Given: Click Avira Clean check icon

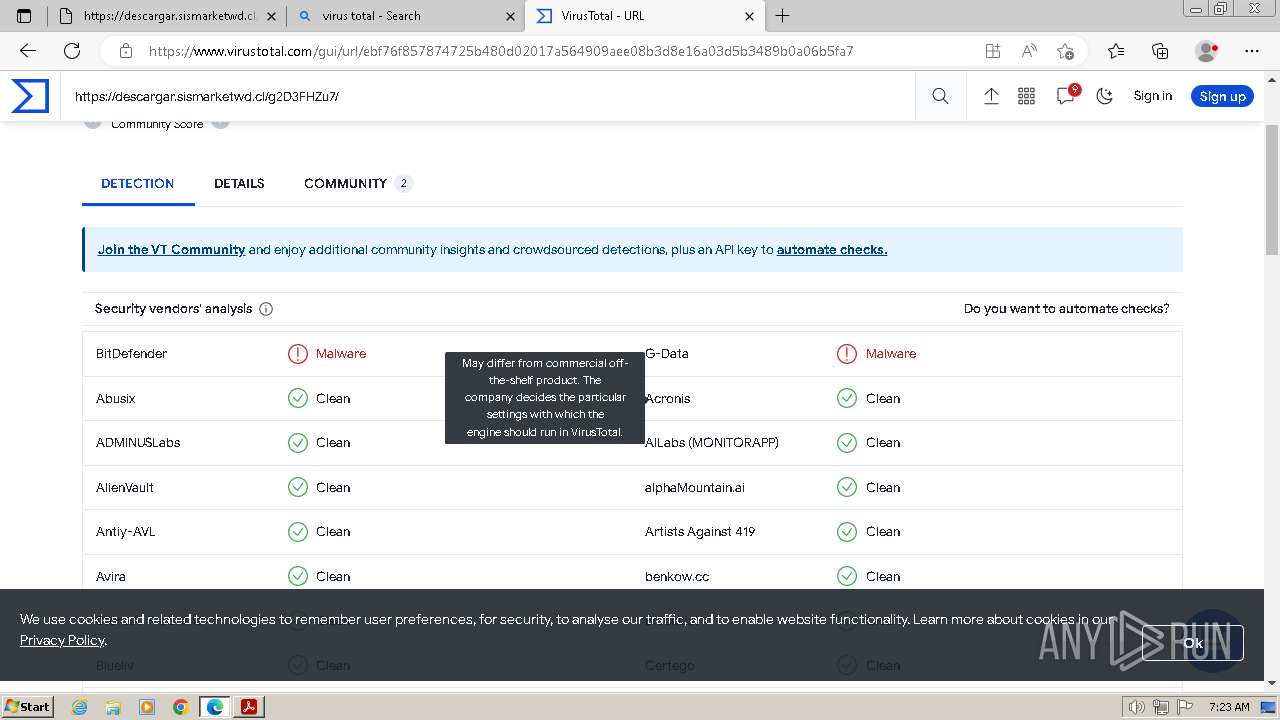Looking at the screenshot, I should coord(298,576).
